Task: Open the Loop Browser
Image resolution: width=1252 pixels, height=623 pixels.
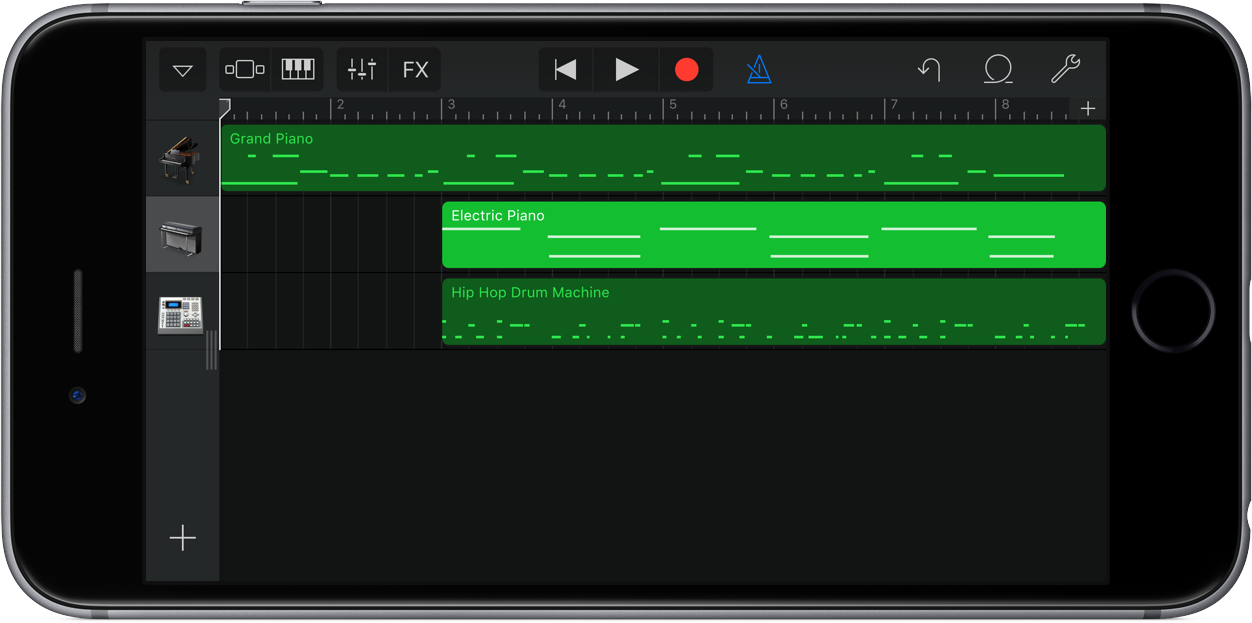Action: point(998,69)
